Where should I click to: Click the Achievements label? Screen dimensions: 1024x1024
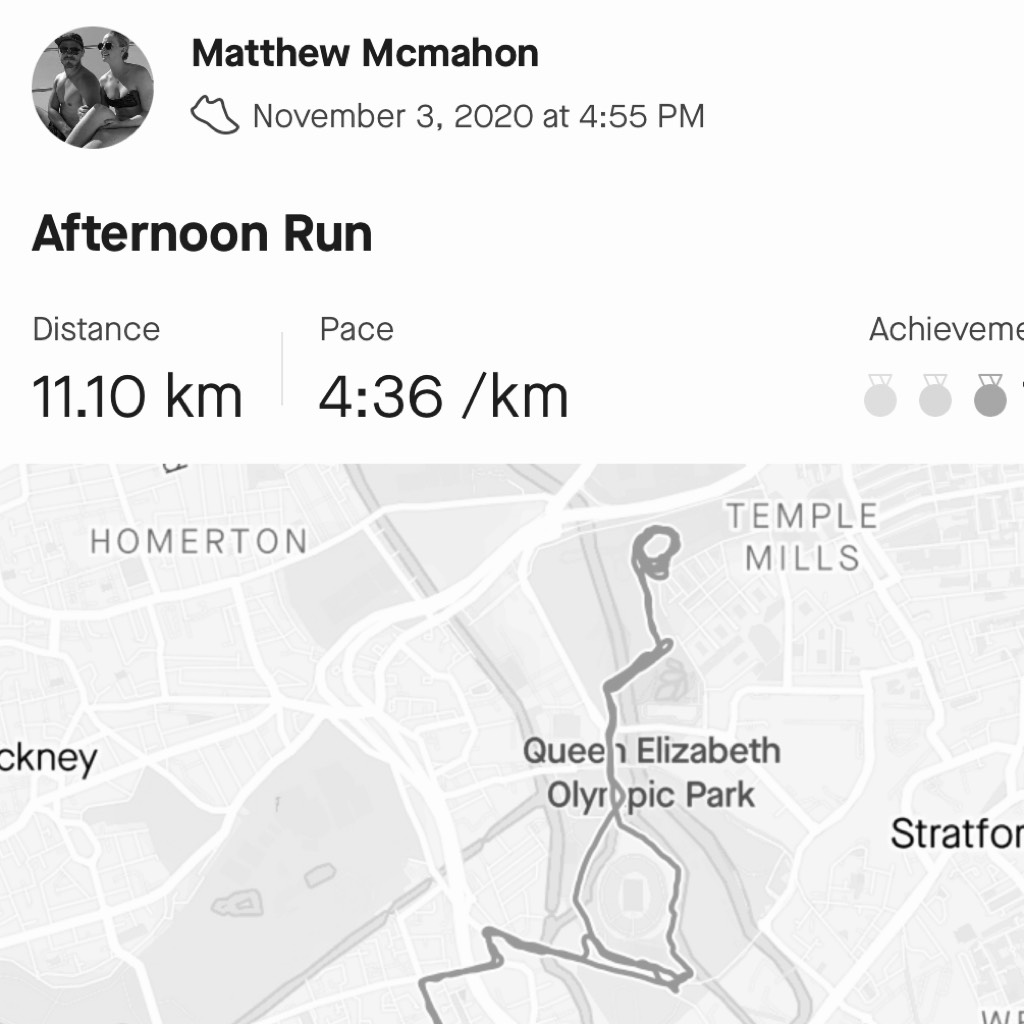[x=946, y=329]
